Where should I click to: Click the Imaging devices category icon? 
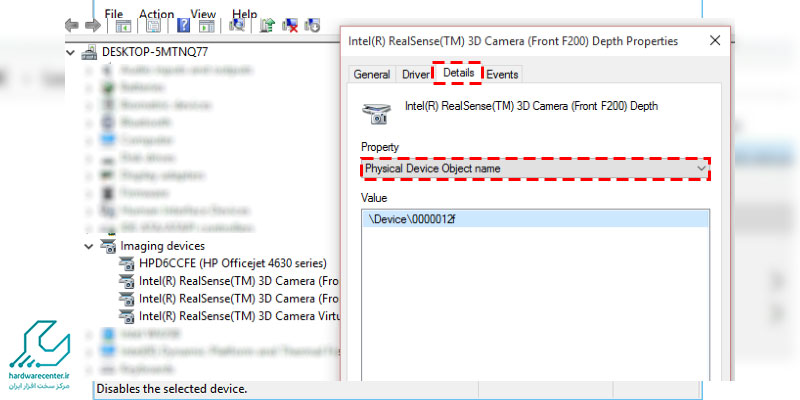click(108, 246)
